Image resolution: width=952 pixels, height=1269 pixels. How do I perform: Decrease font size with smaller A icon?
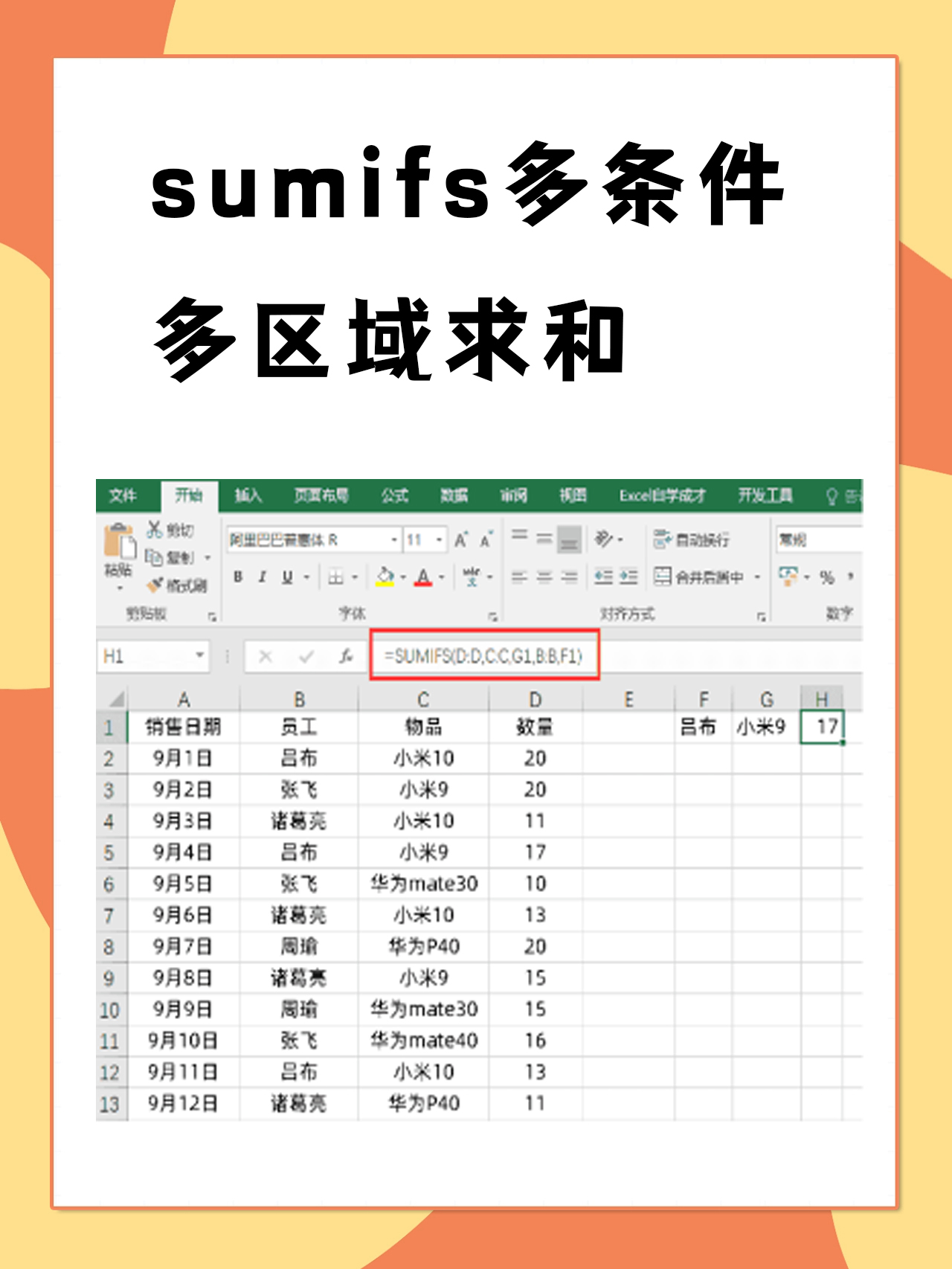(x=486, y=540)
